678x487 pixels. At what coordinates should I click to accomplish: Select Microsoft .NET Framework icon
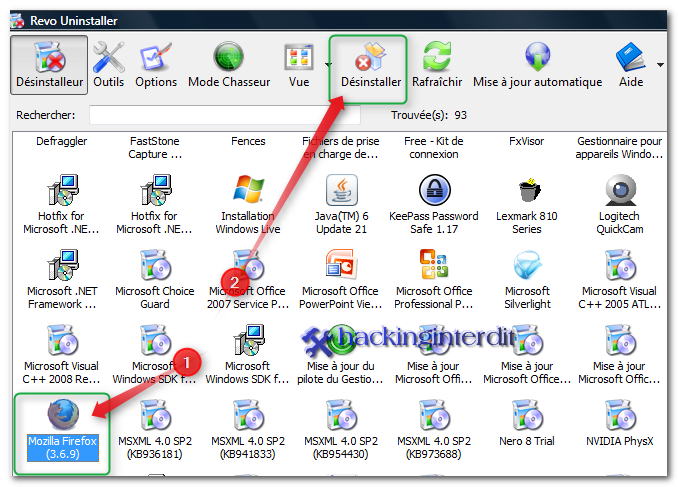[x=63, y=265]
